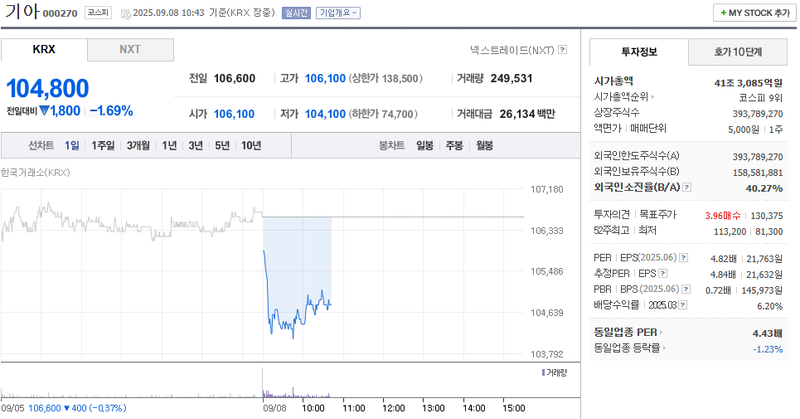This screenshot has height=419, width=800.
Task: Click the 코스피 9위 ranking value
Action: click(760, 97)
